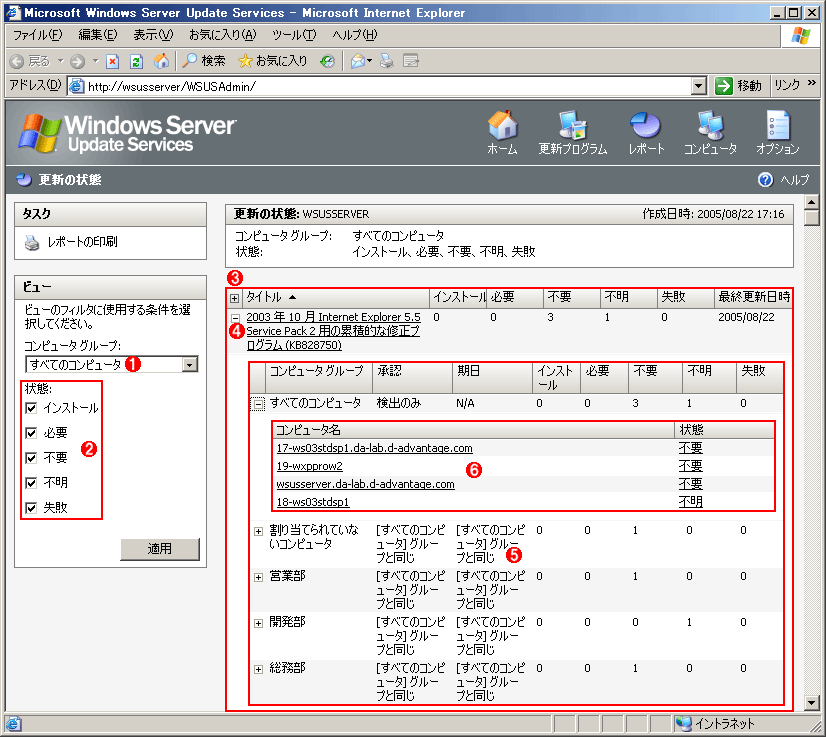
Task: Click the Print toolbar icon
Action: pyautogui.click(x=387, y=62)
